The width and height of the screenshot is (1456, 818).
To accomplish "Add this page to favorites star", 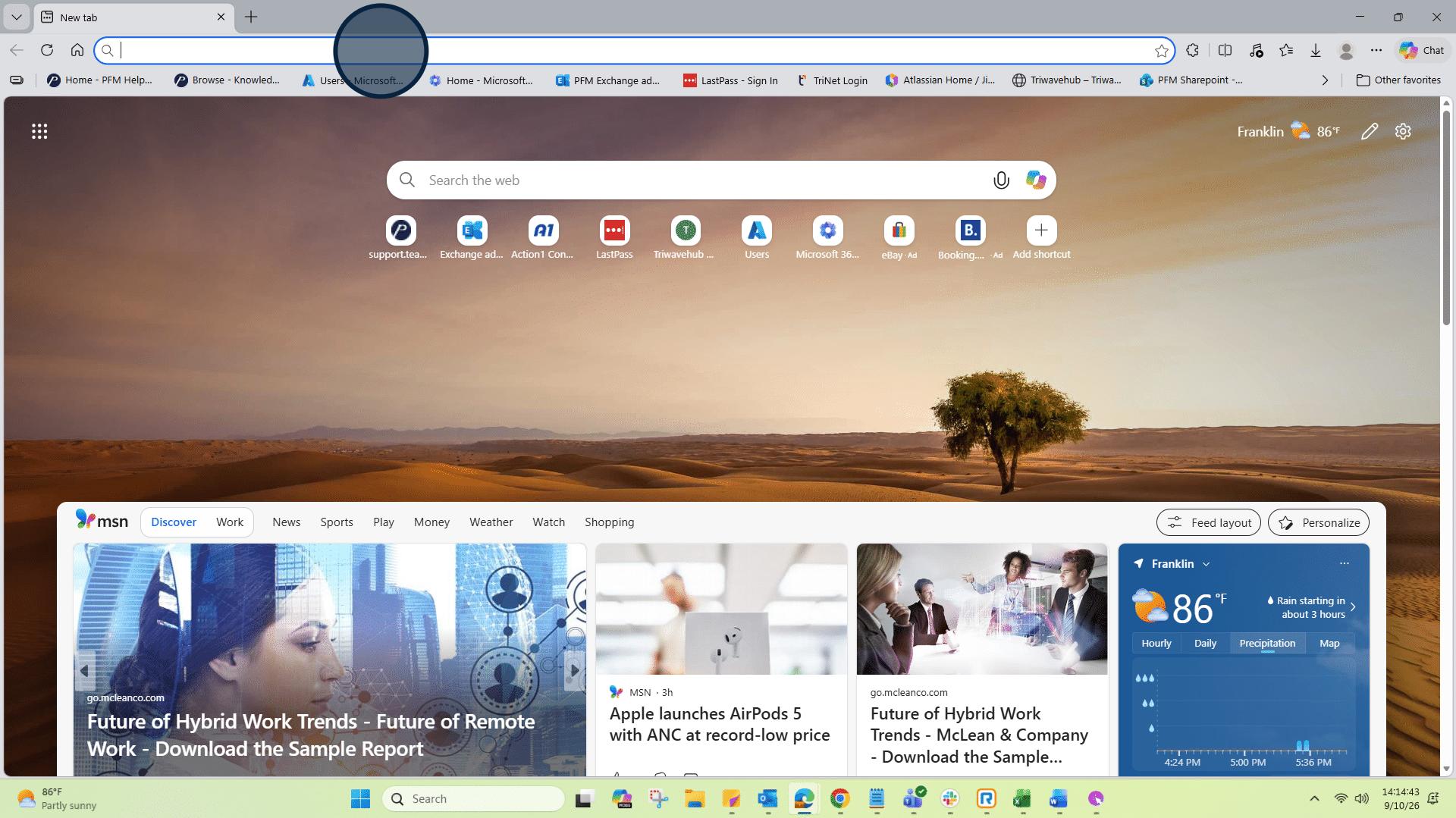I will click(x=1161, y=51).
